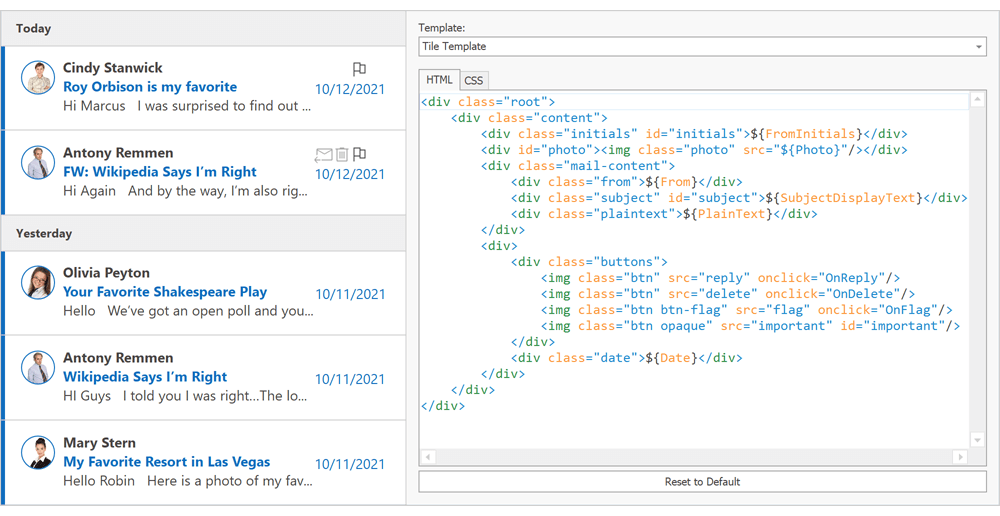Open the Tile Template dropdown
Viewport: 1000px width, 516px height.
click(x=979, y=47)
